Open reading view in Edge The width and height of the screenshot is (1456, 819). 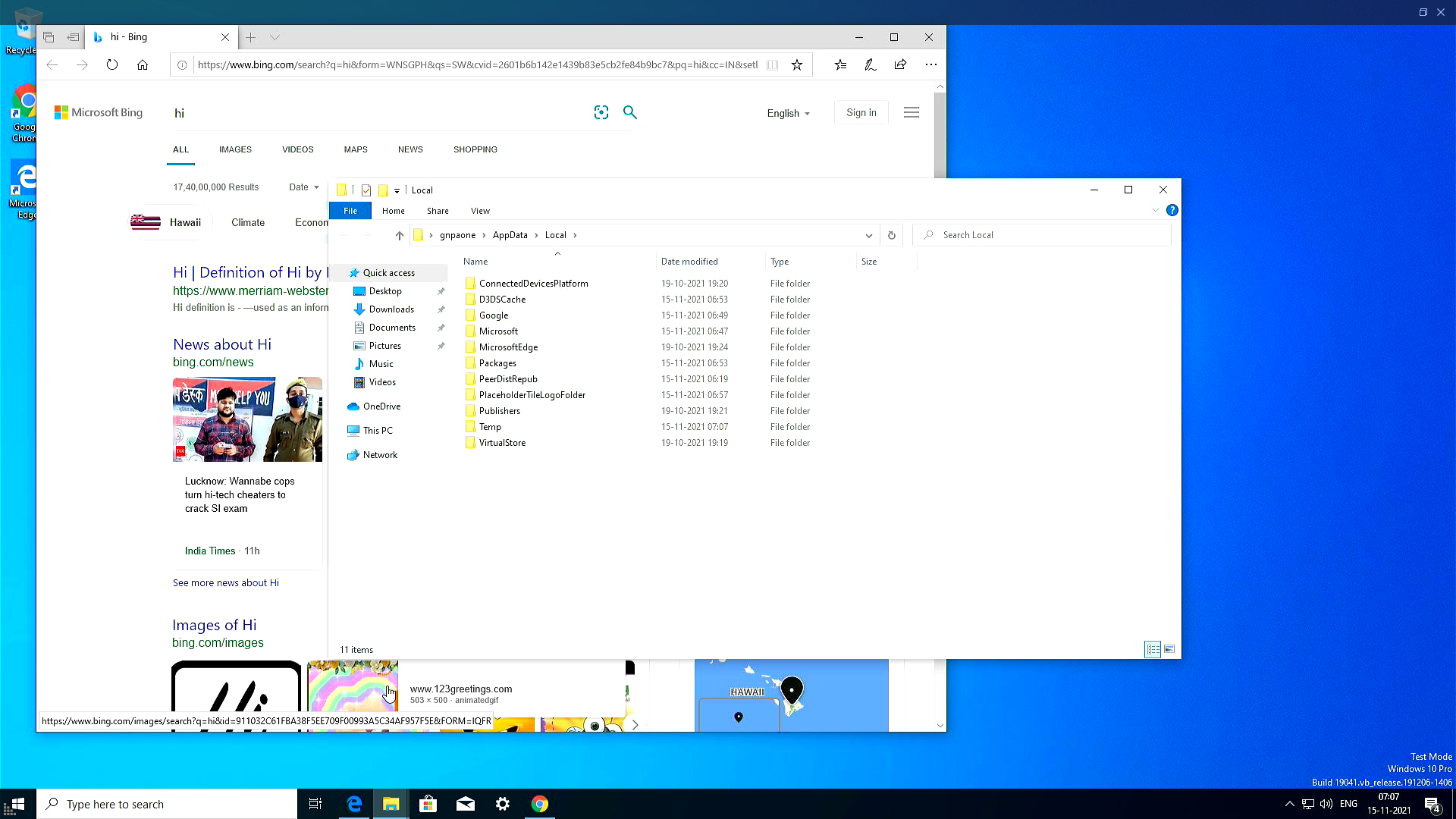(x=772, y=64)
